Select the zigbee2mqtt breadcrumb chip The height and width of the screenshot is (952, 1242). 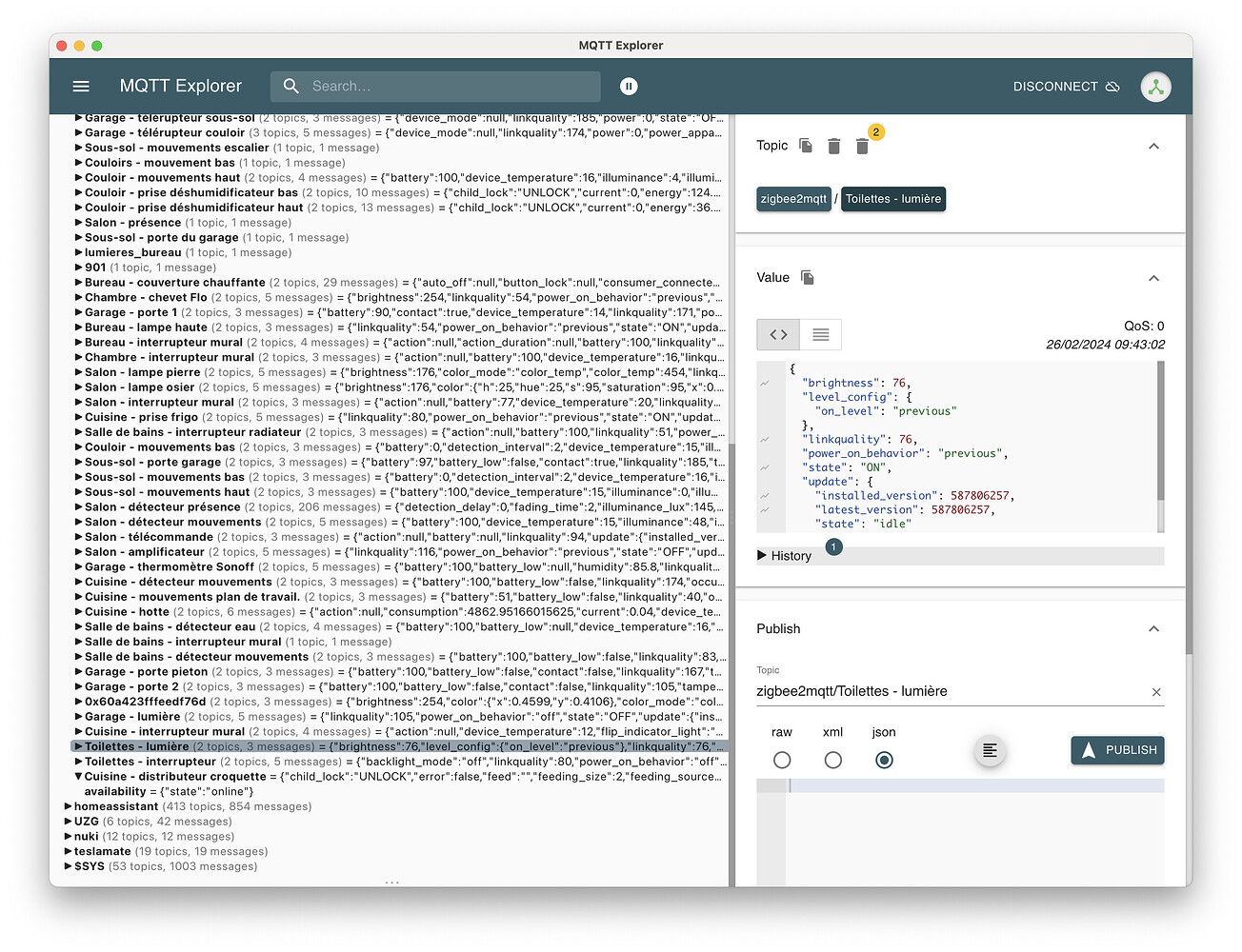(x=793, y=199)
